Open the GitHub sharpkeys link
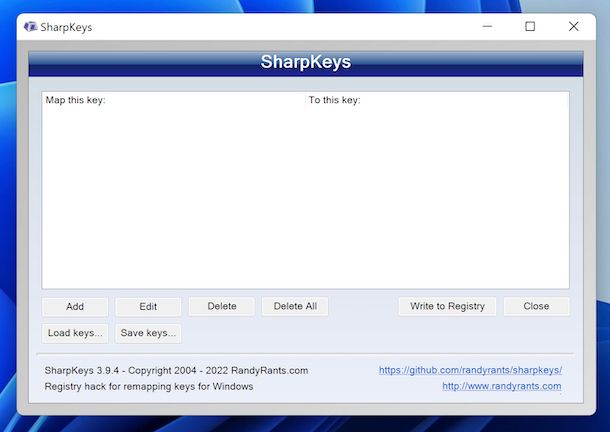 470,370
